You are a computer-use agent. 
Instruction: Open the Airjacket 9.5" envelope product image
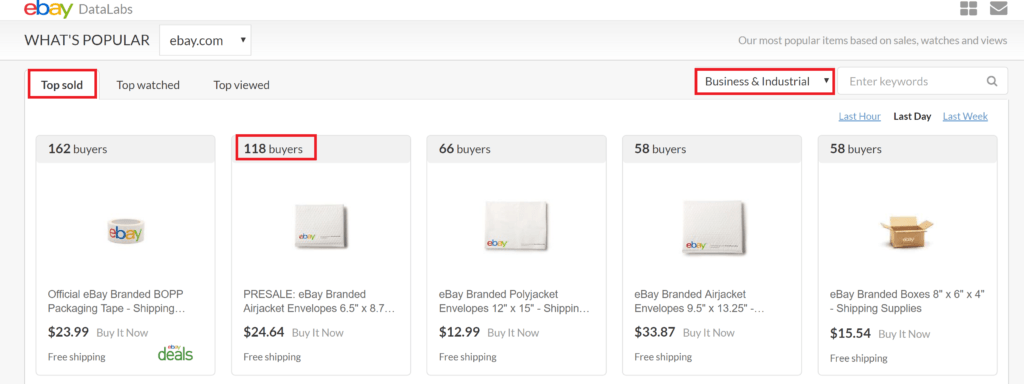click(712, 227)
